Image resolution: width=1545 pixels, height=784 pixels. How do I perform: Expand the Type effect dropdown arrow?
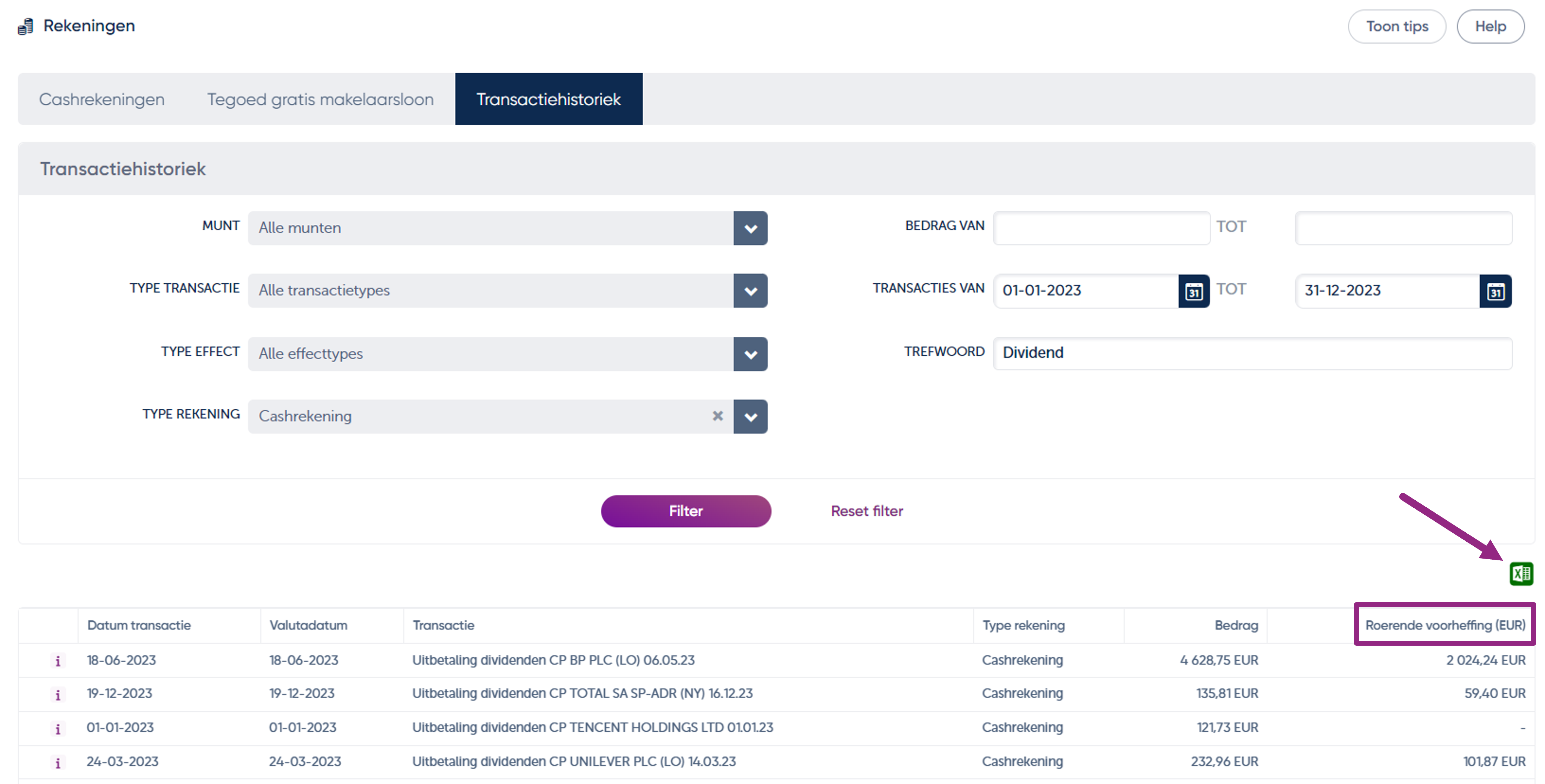[750, 354]
